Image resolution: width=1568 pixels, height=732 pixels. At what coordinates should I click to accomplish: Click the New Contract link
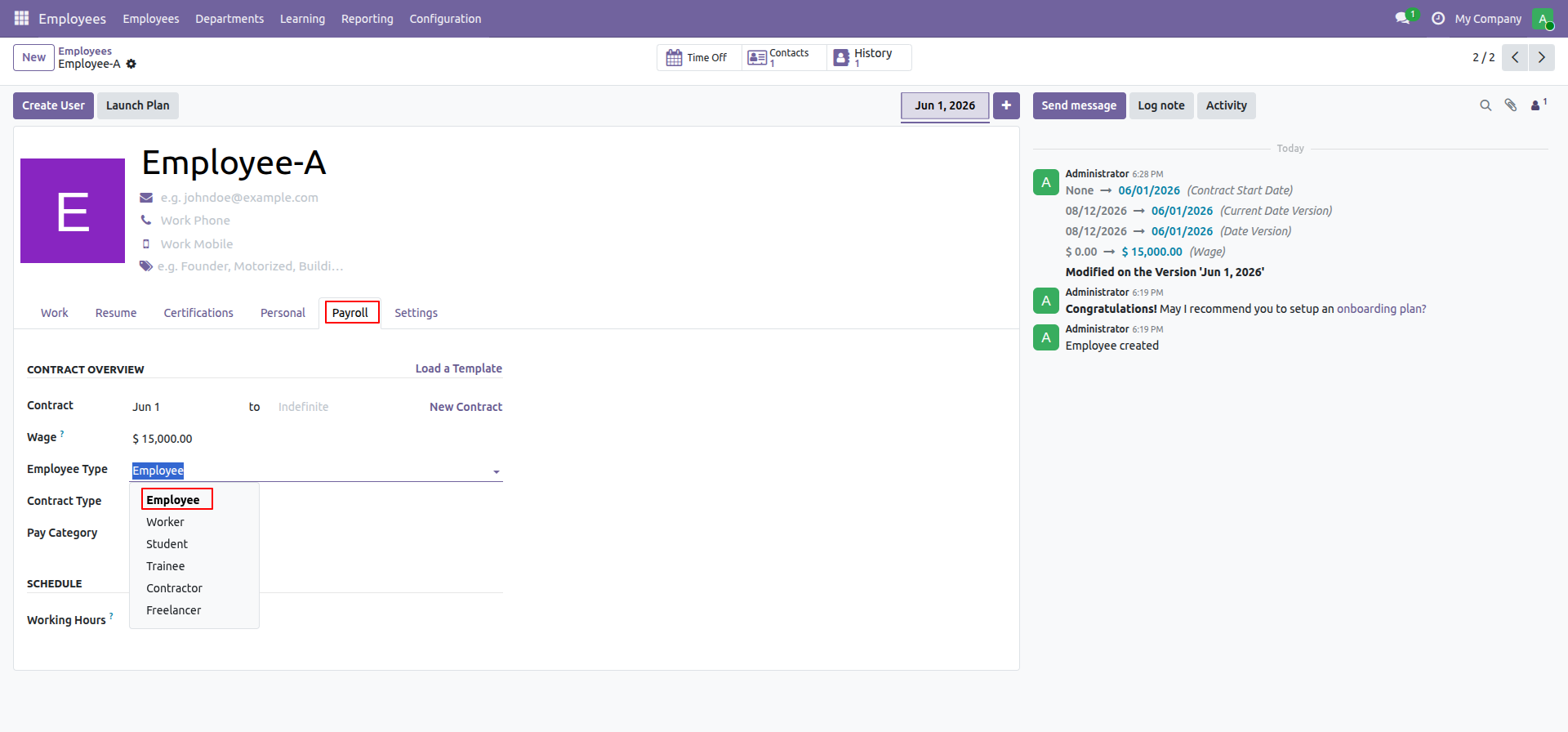(465, 407)
